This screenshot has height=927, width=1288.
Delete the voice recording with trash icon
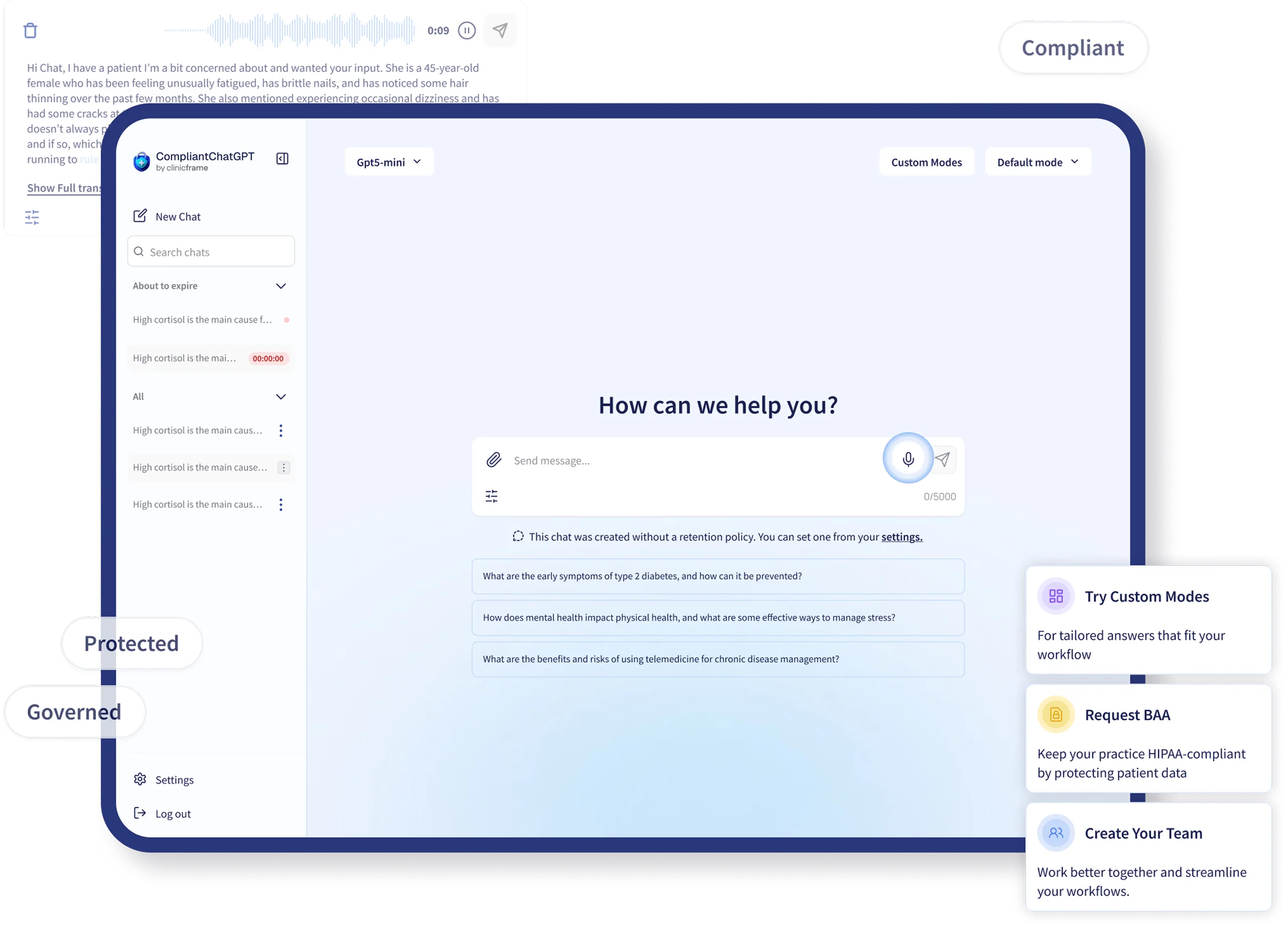pyautogui.click(x=30, y=30)
